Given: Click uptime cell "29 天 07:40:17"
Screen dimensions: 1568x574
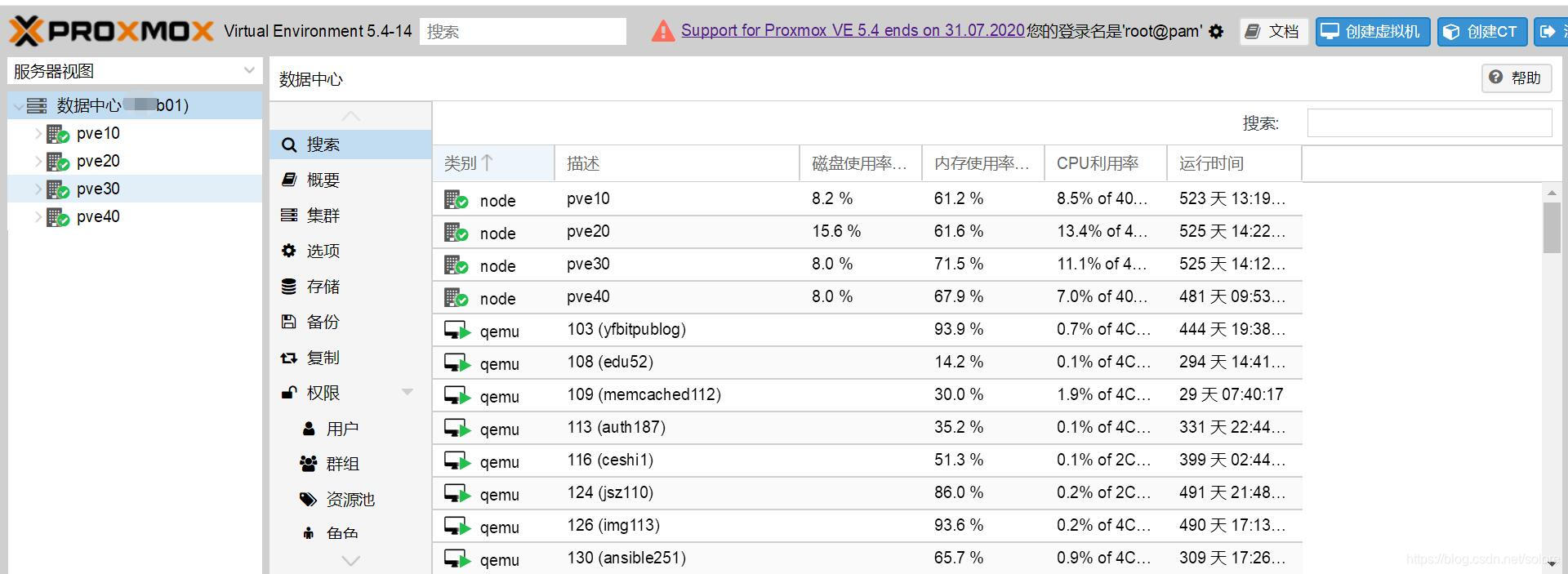Looking at the screenshot, I should pos(1231,394).
